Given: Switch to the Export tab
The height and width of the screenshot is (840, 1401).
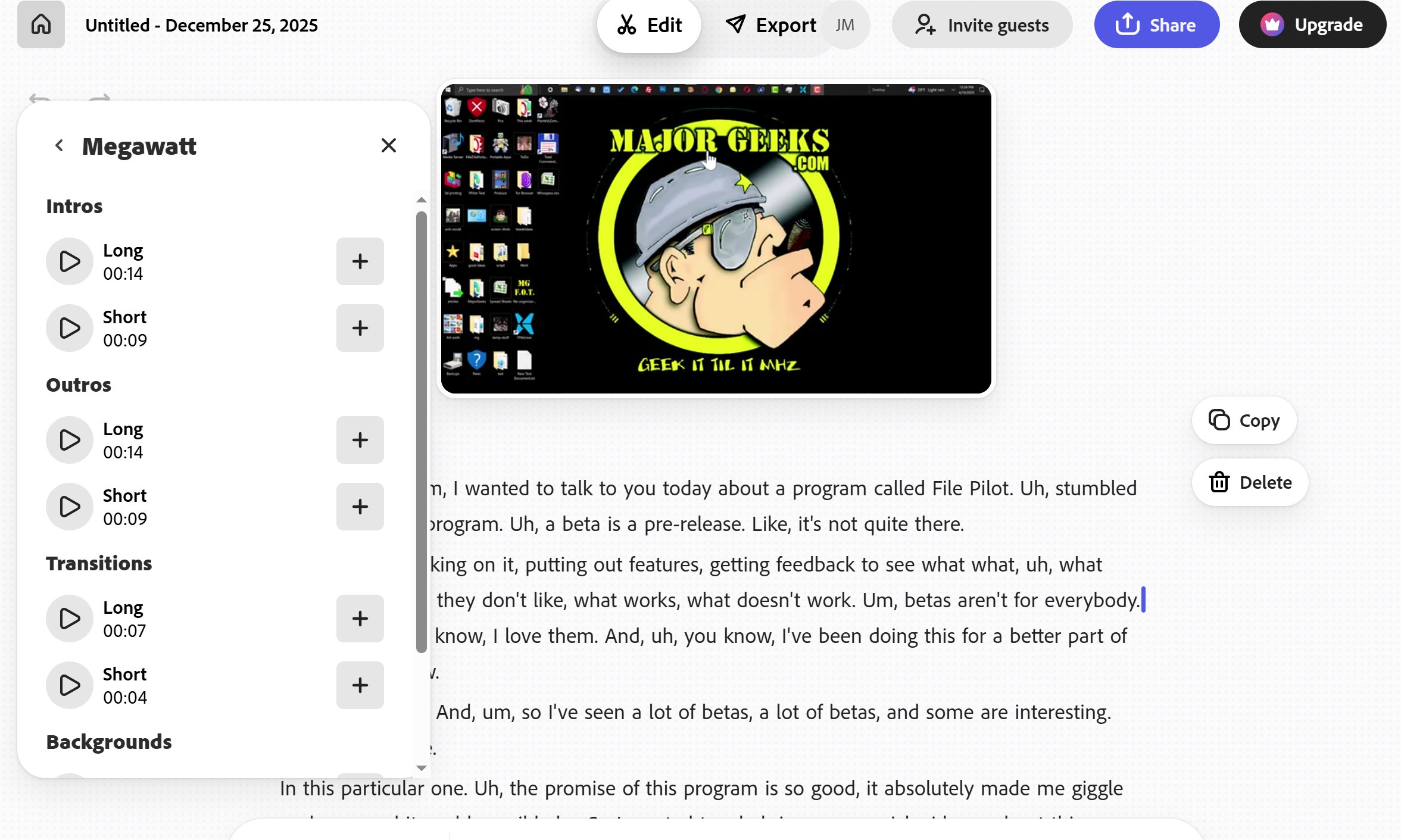Looking at the screenshot, I should tap(770, 25).
